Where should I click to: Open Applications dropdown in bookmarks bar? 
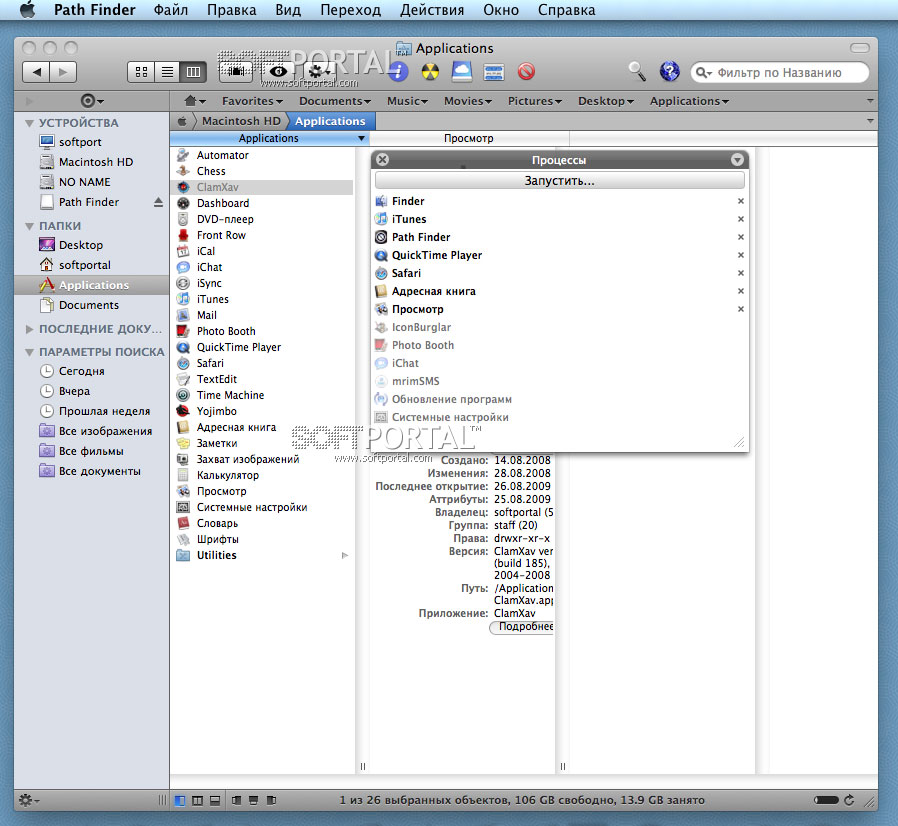(689, 101)
